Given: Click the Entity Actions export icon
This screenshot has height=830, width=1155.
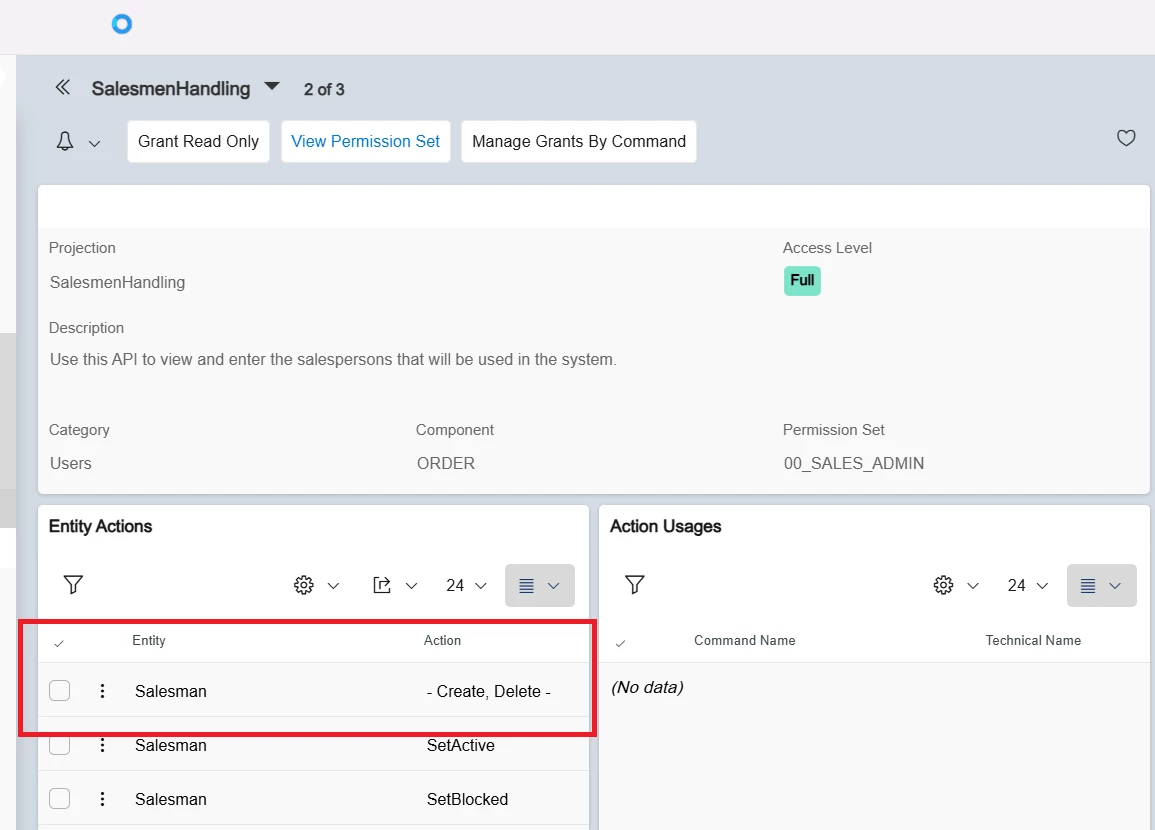Looking at the screenshot, I should [382, 585].
